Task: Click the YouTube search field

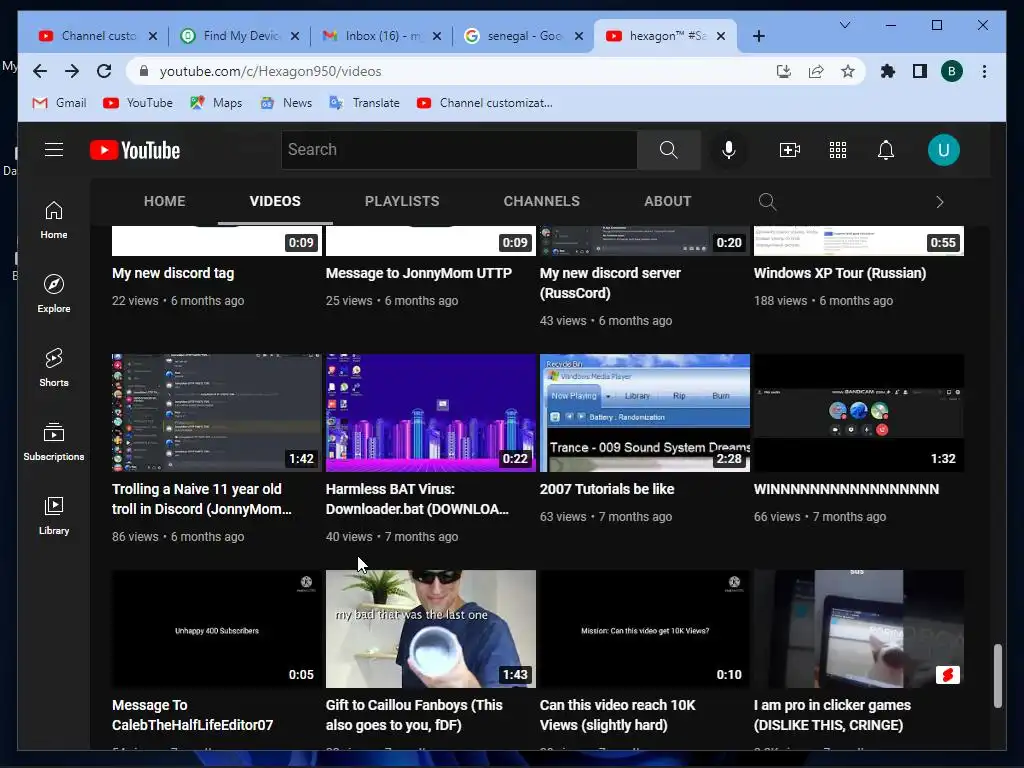Action: pos(460,150)
